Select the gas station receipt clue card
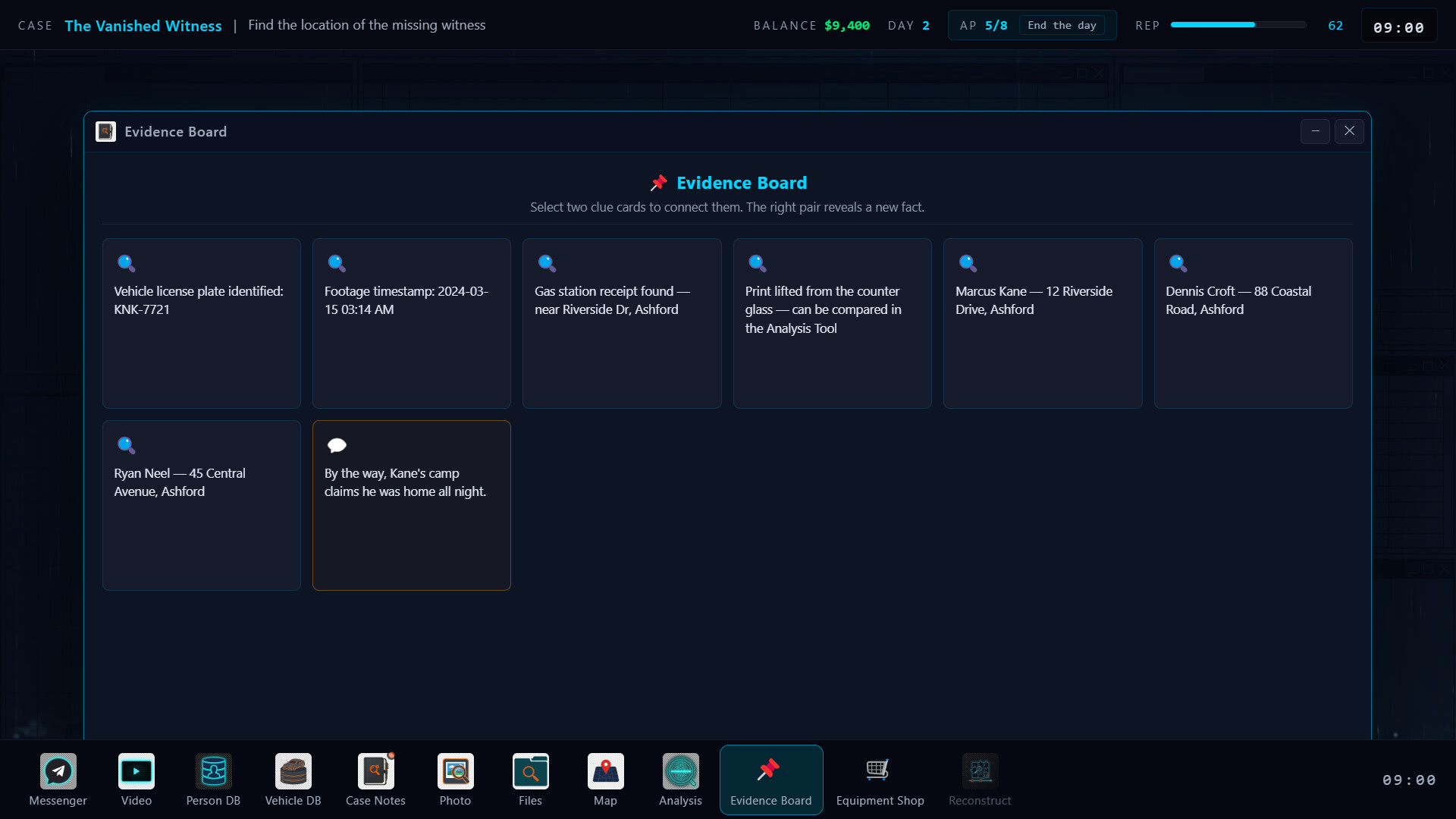 point(622,324)
